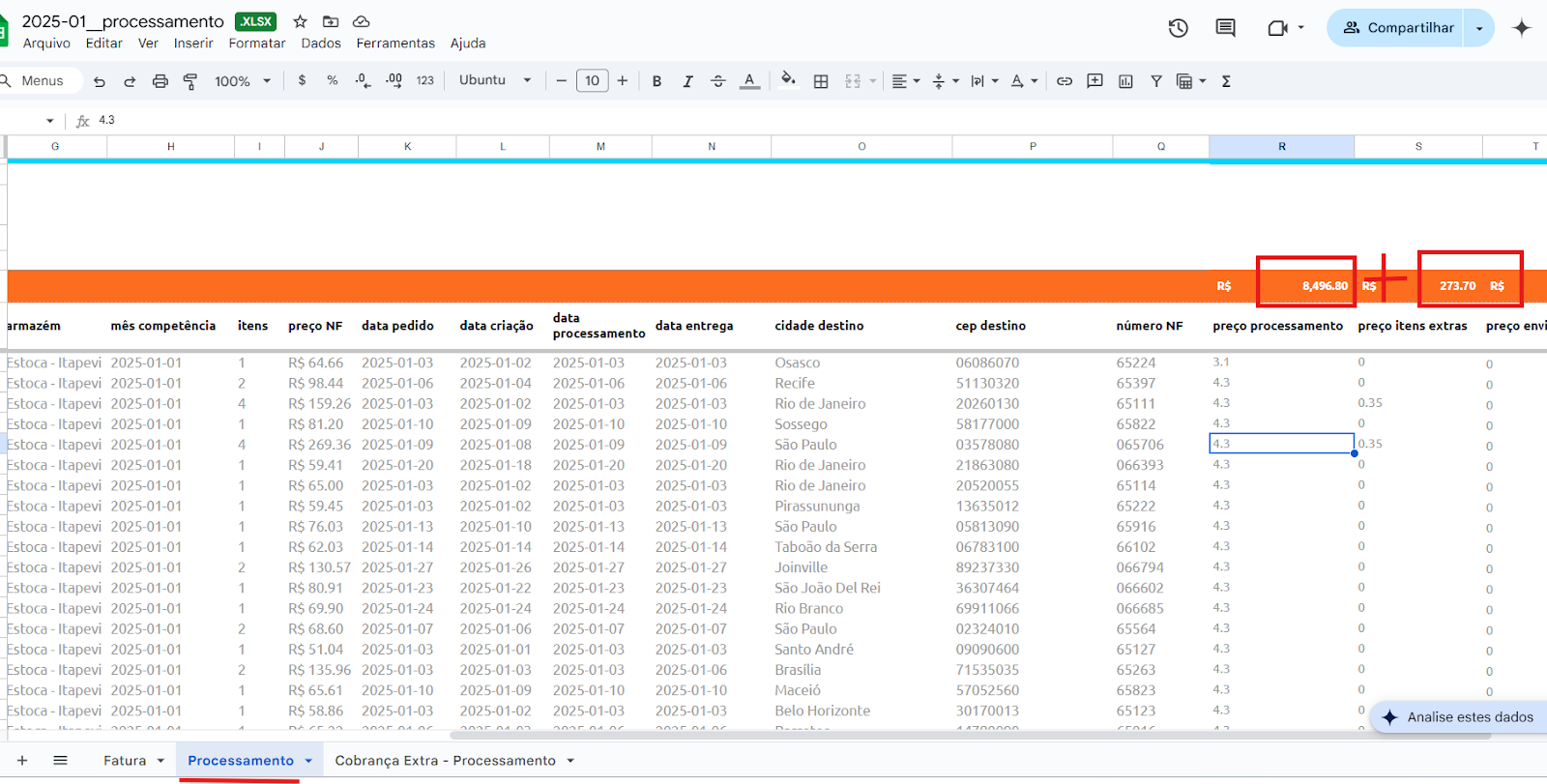Screen dimensions: 1547x784
Task: Open the comments history icon
Action: (1225, 28)
